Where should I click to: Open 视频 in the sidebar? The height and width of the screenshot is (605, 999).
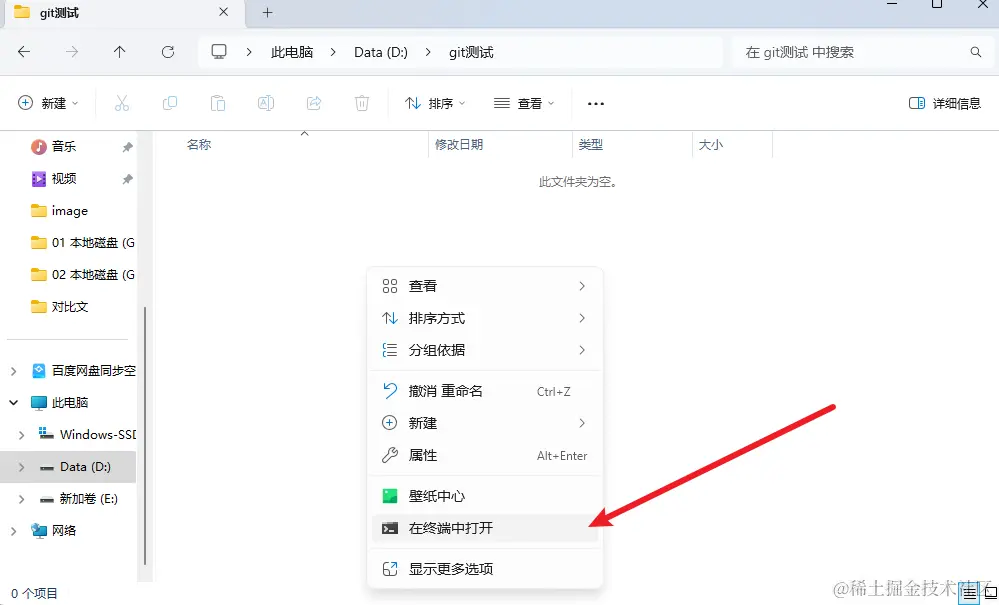click(x=64, y=179)
